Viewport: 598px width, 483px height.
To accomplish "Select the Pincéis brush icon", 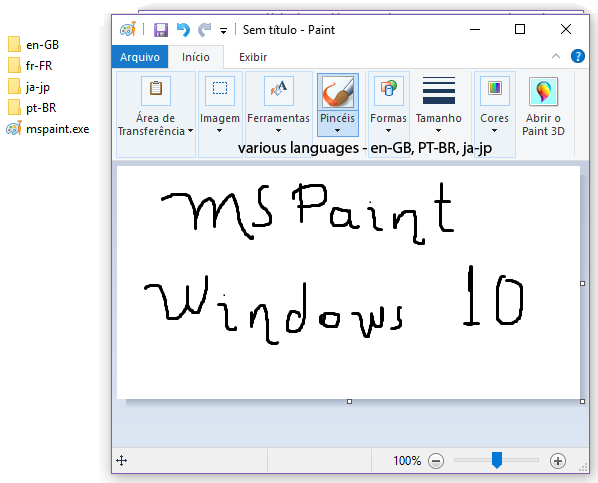I will (x=338, y=92).
